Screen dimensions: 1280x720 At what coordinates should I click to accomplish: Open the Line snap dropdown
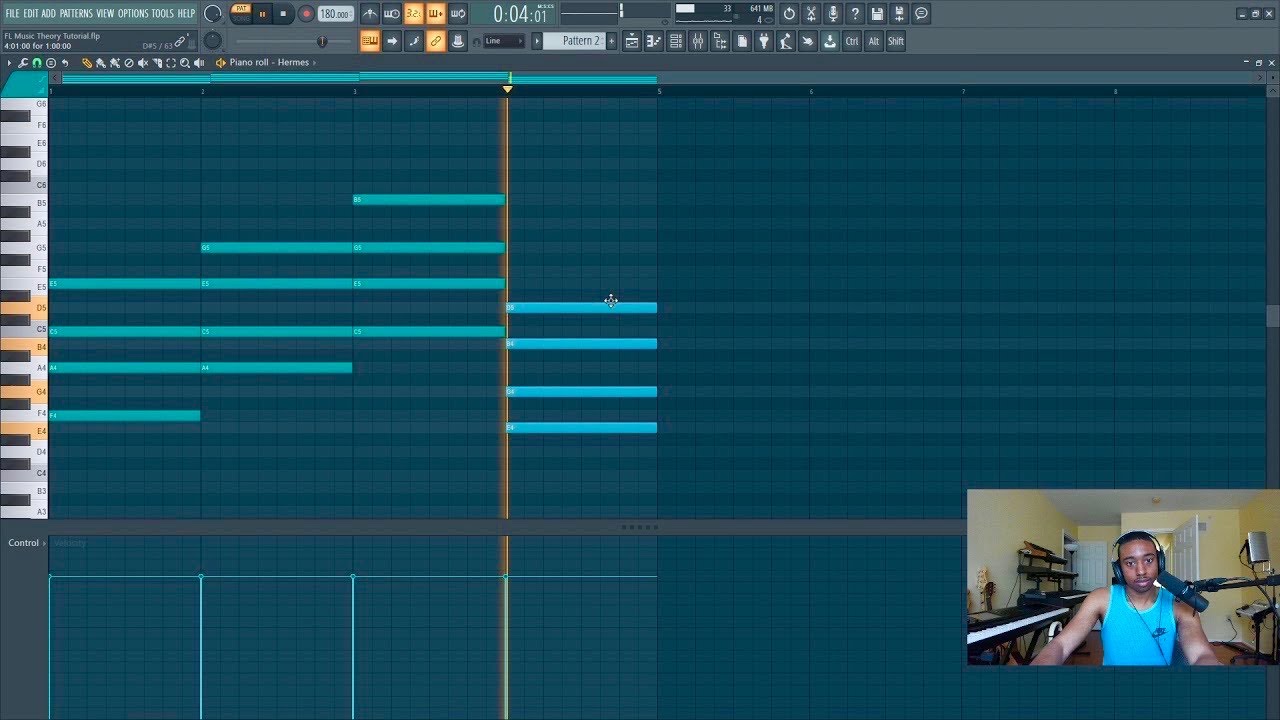(x=504, y=41)
